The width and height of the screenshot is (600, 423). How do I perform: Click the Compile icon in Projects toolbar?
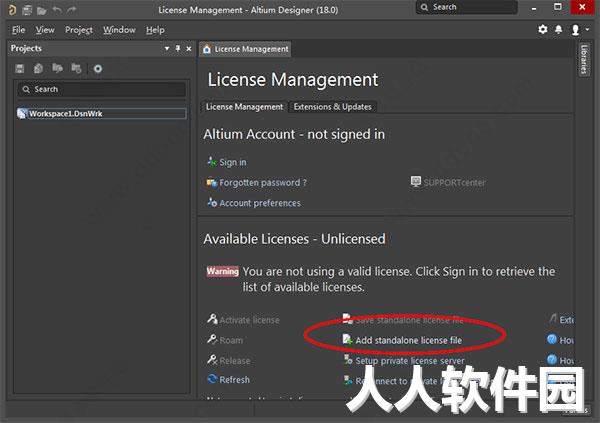(38, 69)
